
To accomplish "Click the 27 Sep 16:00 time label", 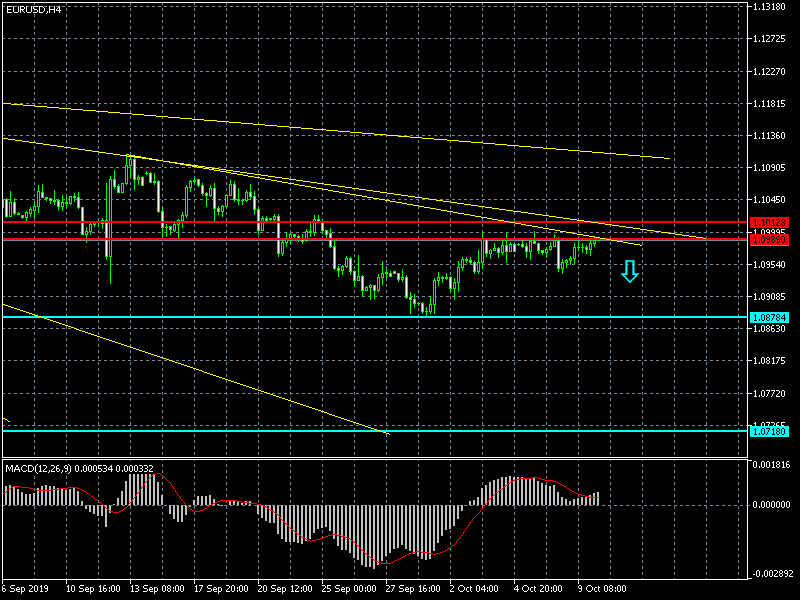I will click(411, 591).
